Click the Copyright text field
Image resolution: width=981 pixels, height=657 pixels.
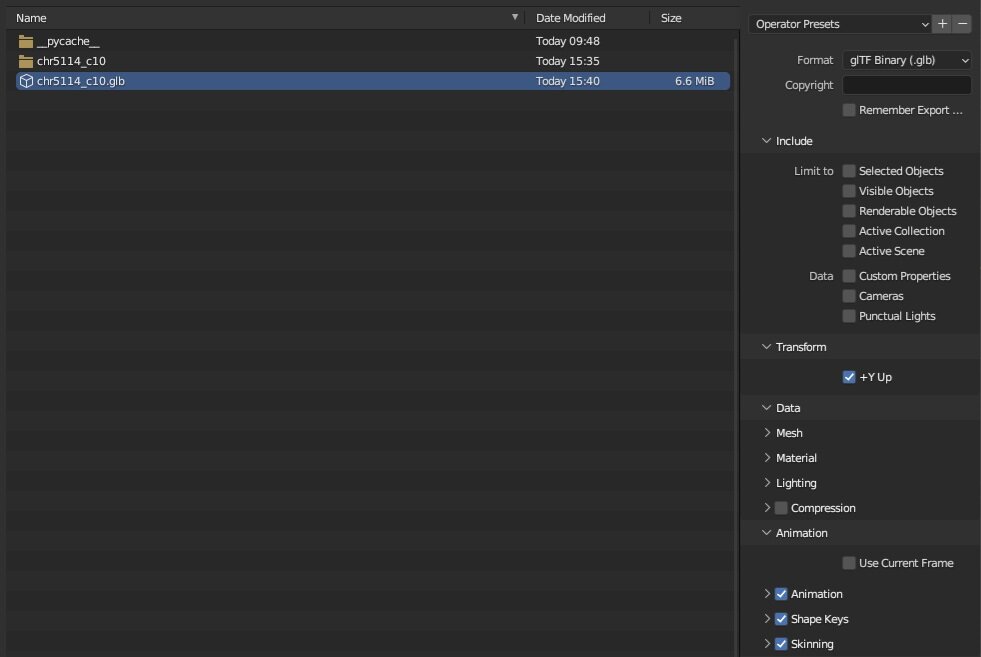pyautogui.click(x=906, y=85)
